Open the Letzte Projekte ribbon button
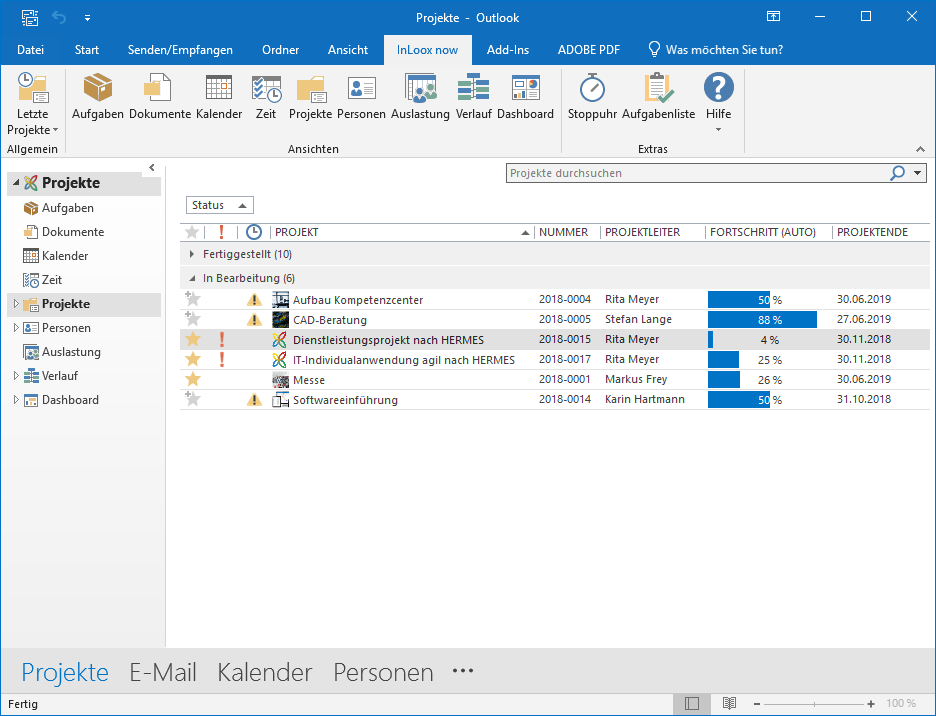Viewport: 936px width, 716px height. point(32,104)
